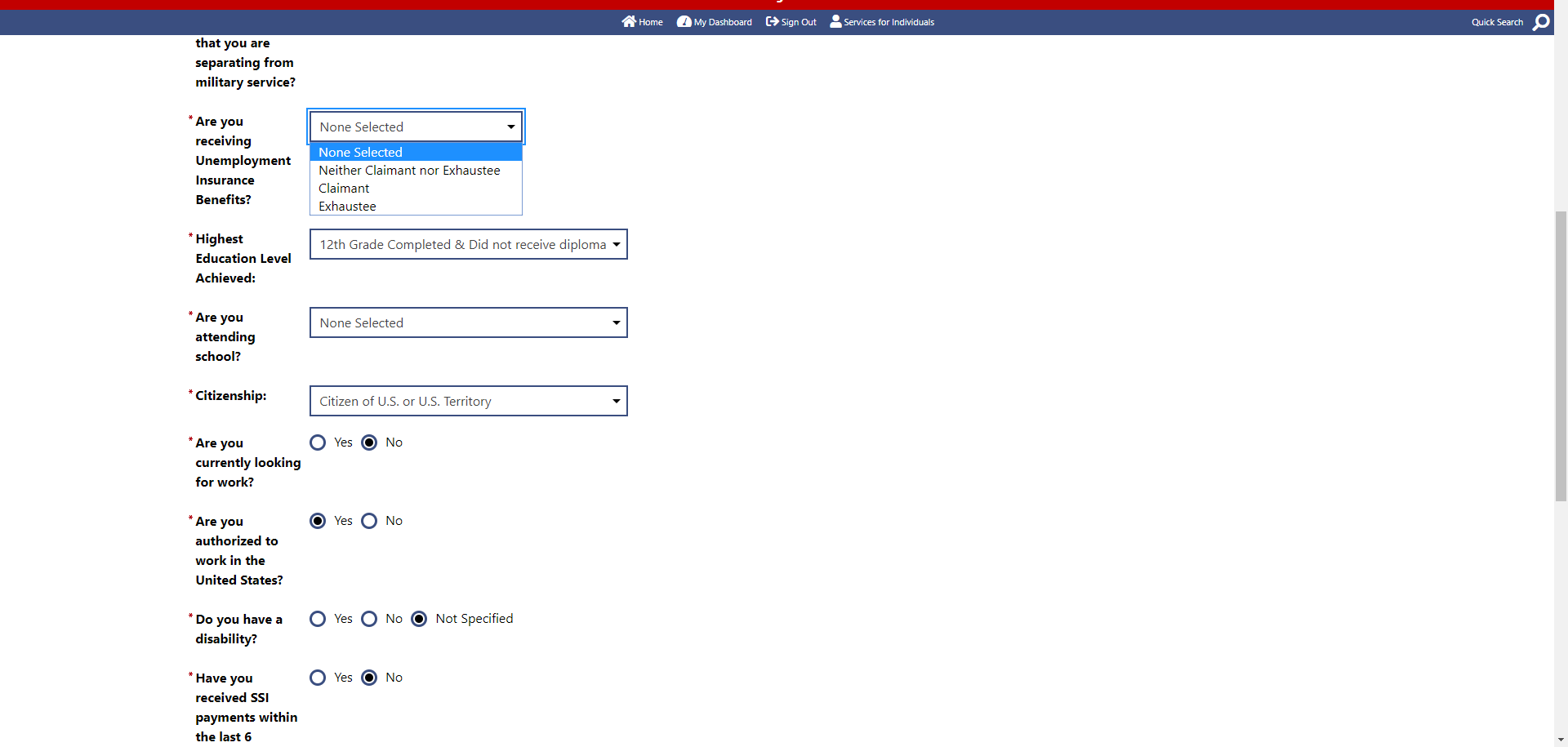Viewport: 1568px width, 747px height.
Task: Choose Claimant option in the list
Action: point(344,189)
